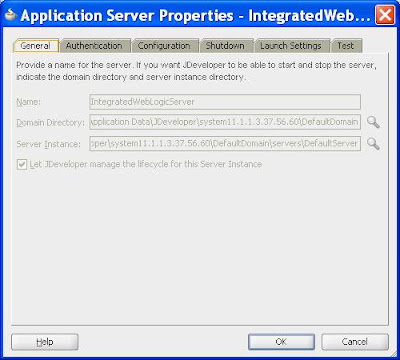Click the 'Server Instance:' label
Viewport: 400px width, 360px height.
[x=49, y=144]
